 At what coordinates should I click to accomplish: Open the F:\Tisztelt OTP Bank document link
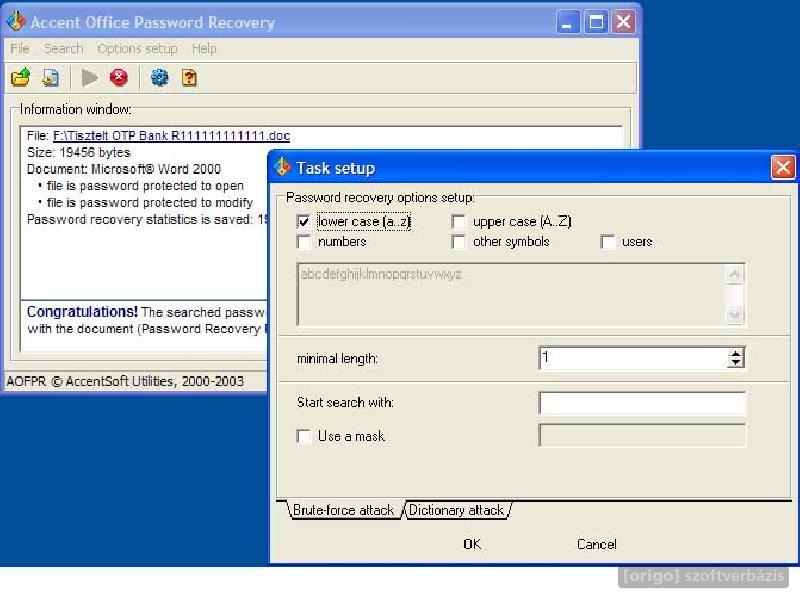coord(171,136)
